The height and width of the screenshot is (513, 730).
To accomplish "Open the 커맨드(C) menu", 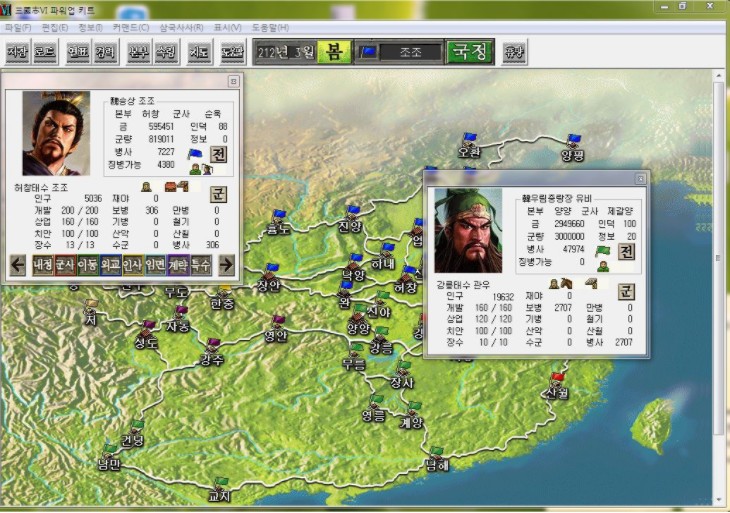I will [131, 28].
